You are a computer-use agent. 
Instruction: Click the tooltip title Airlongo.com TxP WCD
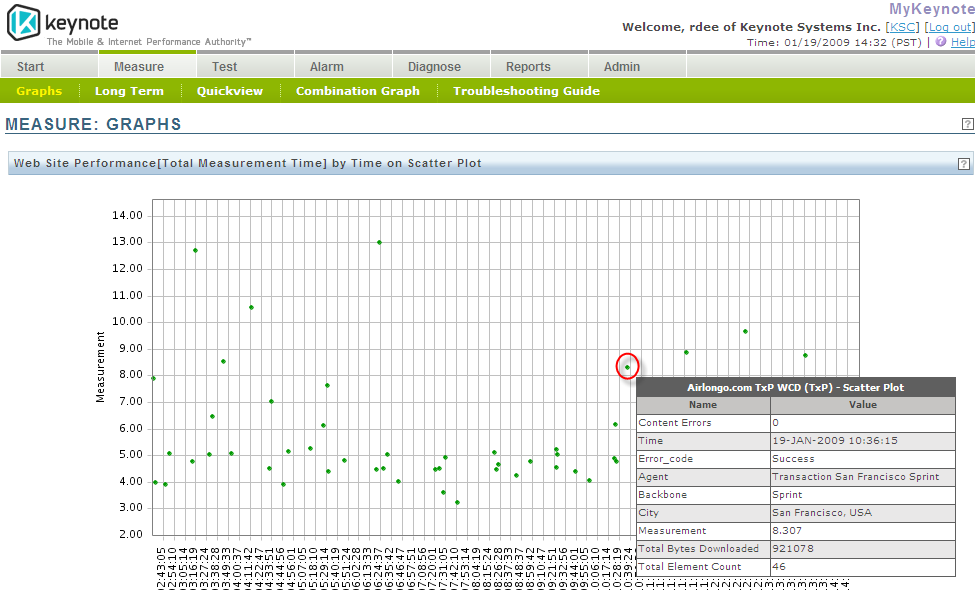click(x=795, y=387)
